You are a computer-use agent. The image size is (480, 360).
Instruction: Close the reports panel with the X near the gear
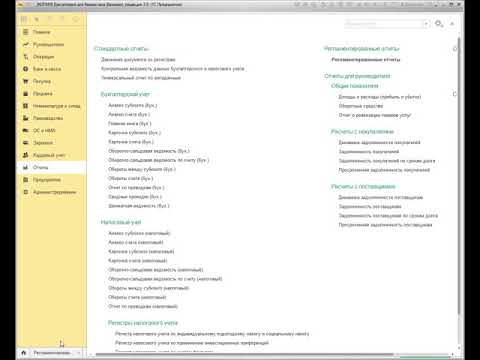pos(452,24)
